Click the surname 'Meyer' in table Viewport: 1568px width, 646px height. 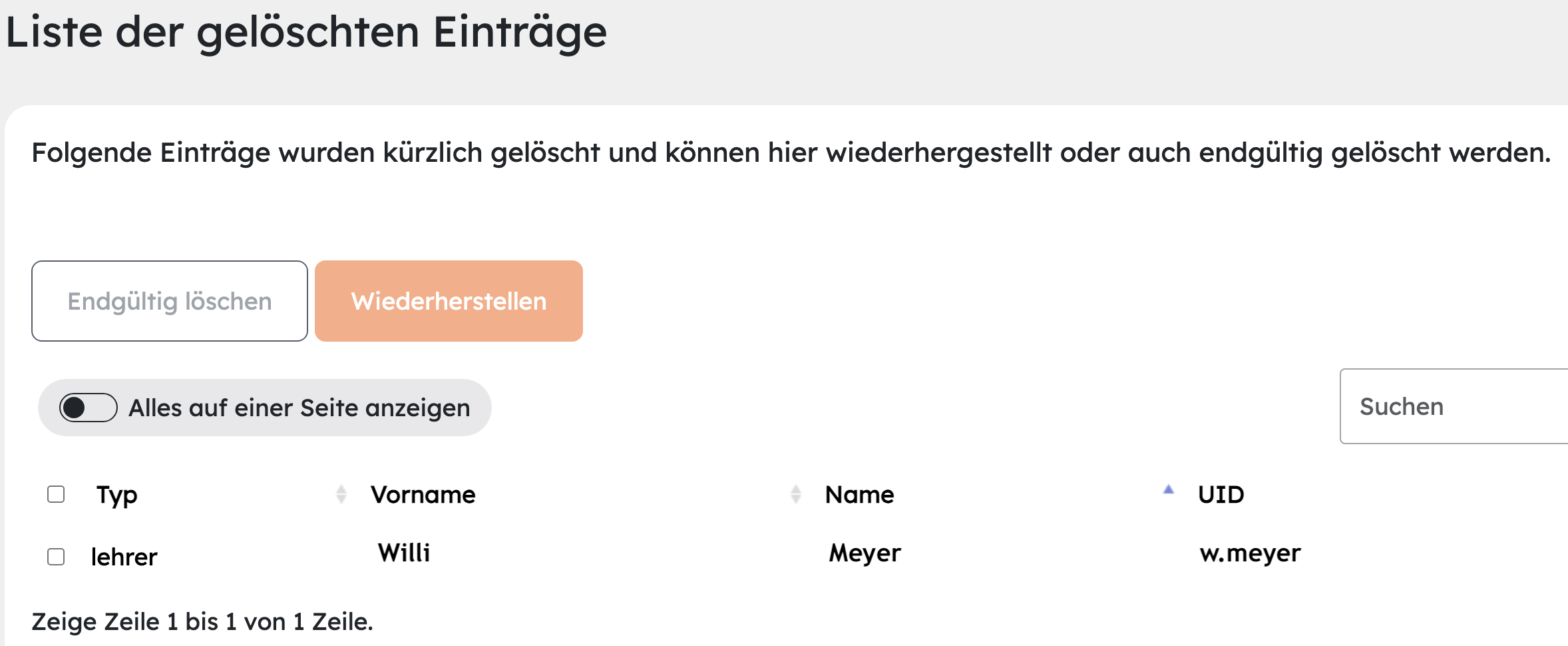tap(865, 553)
